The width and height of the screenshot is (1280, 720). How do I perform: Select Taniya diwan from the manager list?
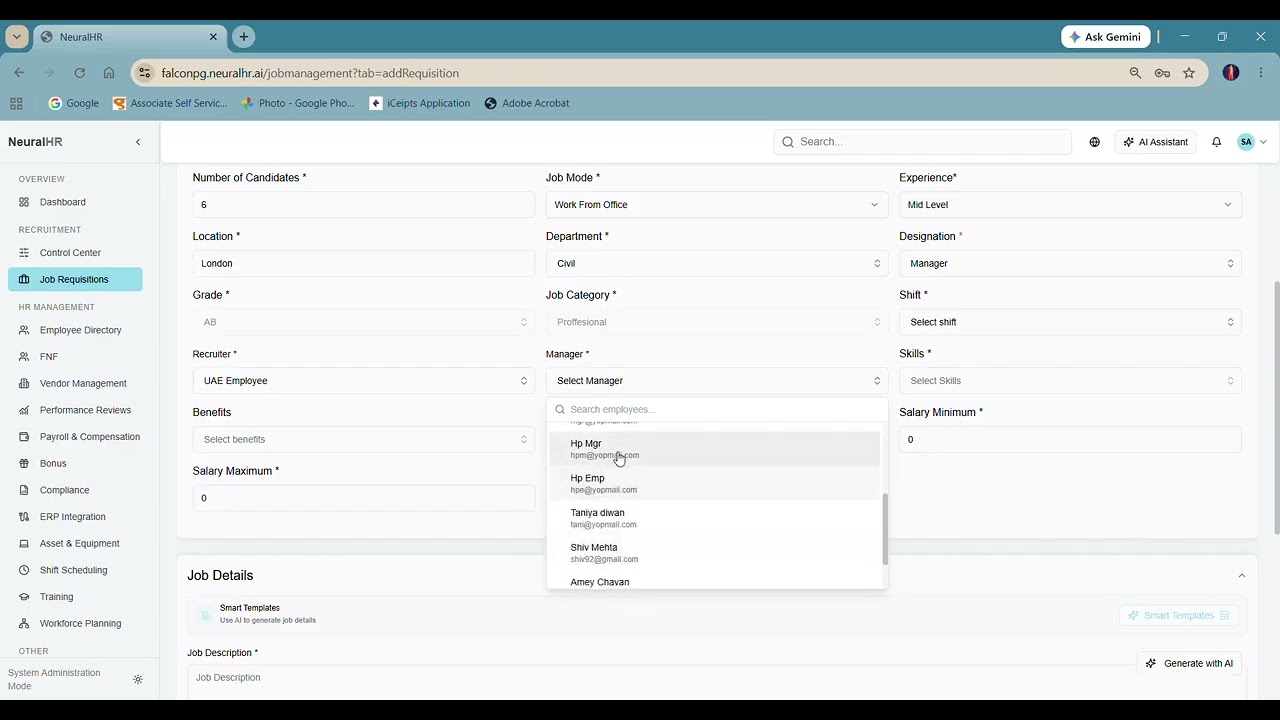tap(715, 518)
